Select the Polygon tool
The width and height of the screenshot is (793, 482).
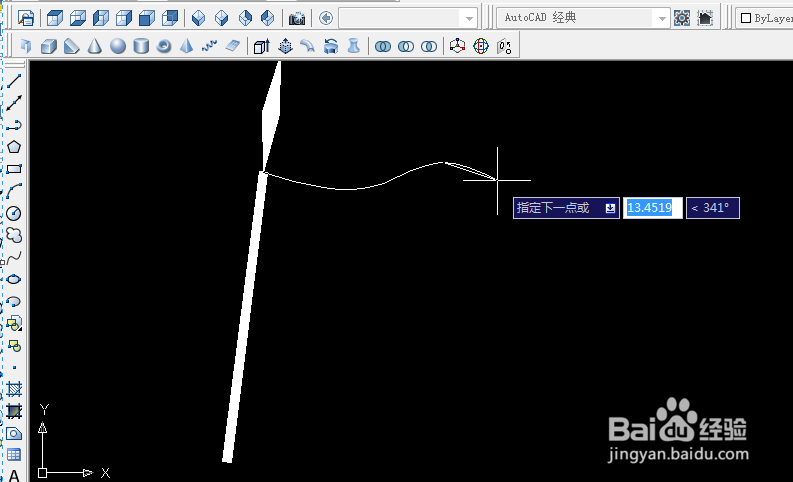(x=14, y=147)
